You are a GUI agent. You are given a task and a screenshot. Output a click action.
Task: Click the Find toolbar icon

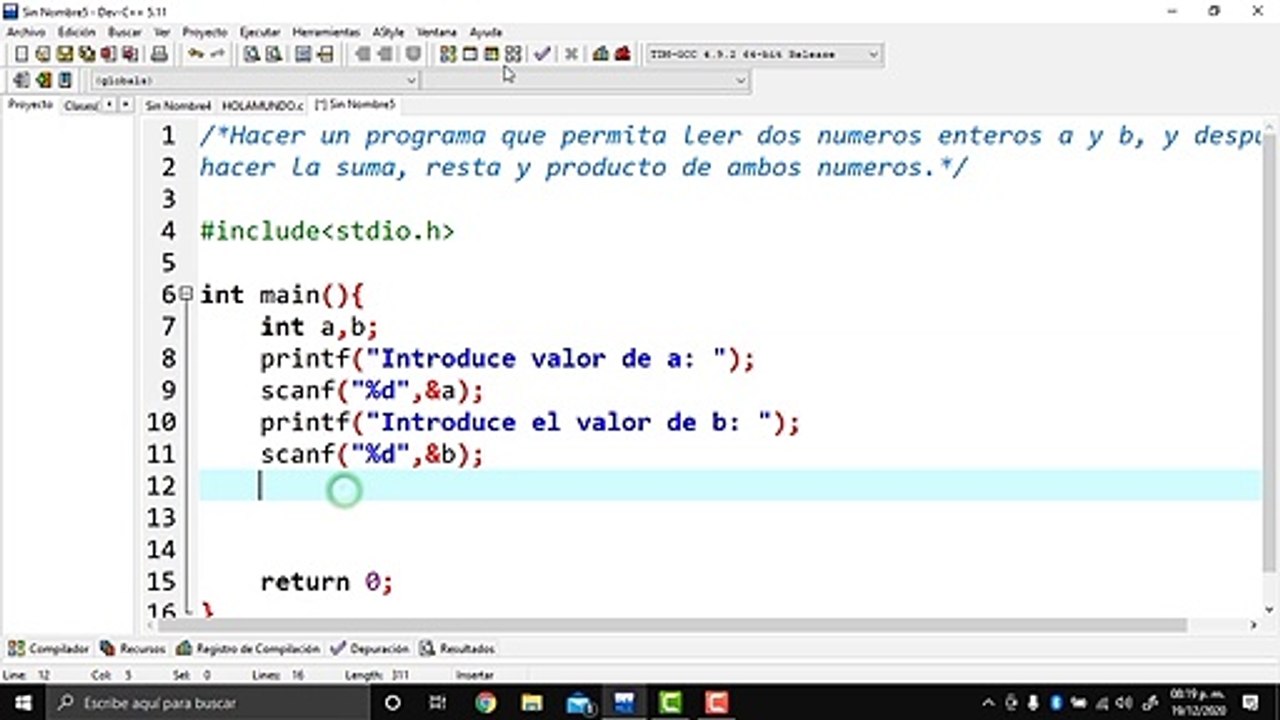[251, 54]
